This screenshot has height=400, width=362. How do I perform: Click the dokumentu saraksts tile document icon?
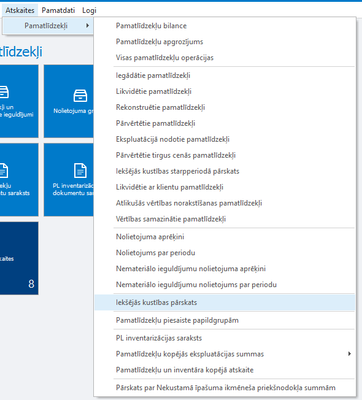point(4,171)
